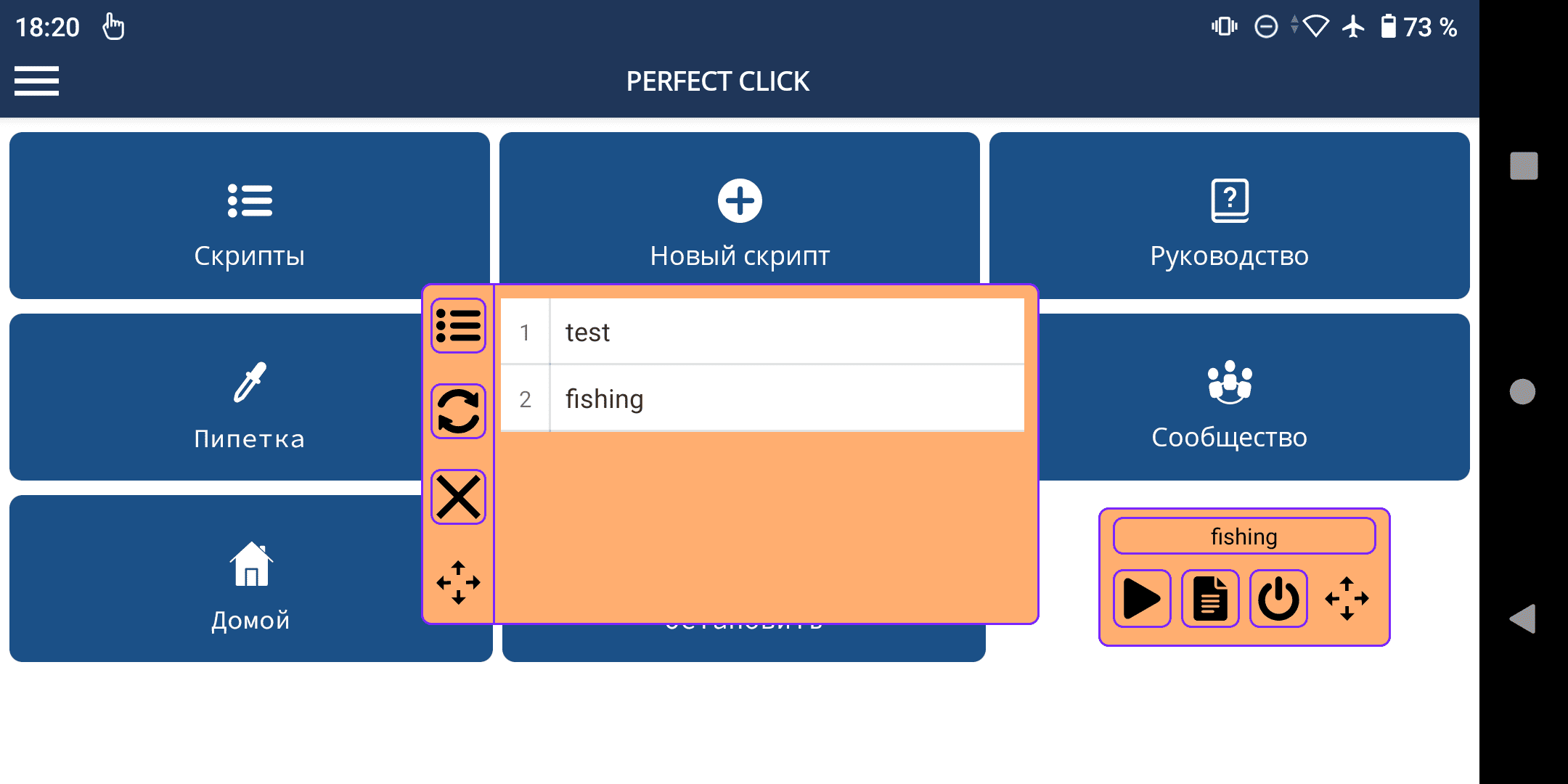Open the fishing script document icon
1568x784 pixels.
[1210, 599]
